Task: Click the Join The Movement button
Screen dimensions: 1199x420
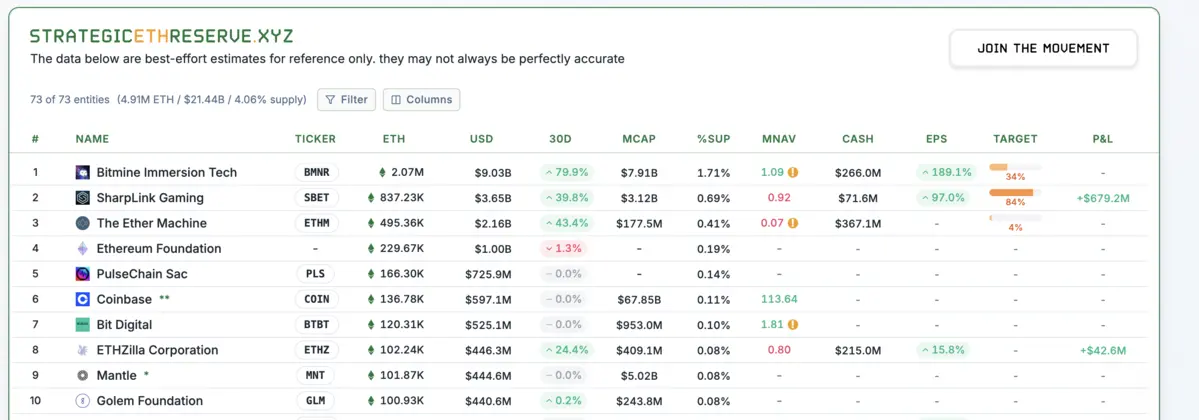Action: point(1043,48)
